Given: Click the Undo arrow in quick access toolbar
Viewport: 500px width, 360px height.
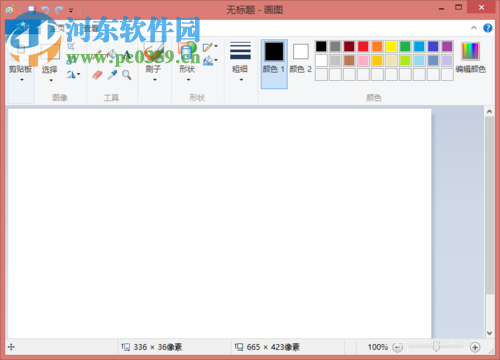Looking at the screenshot, I should tap(45, 10).
